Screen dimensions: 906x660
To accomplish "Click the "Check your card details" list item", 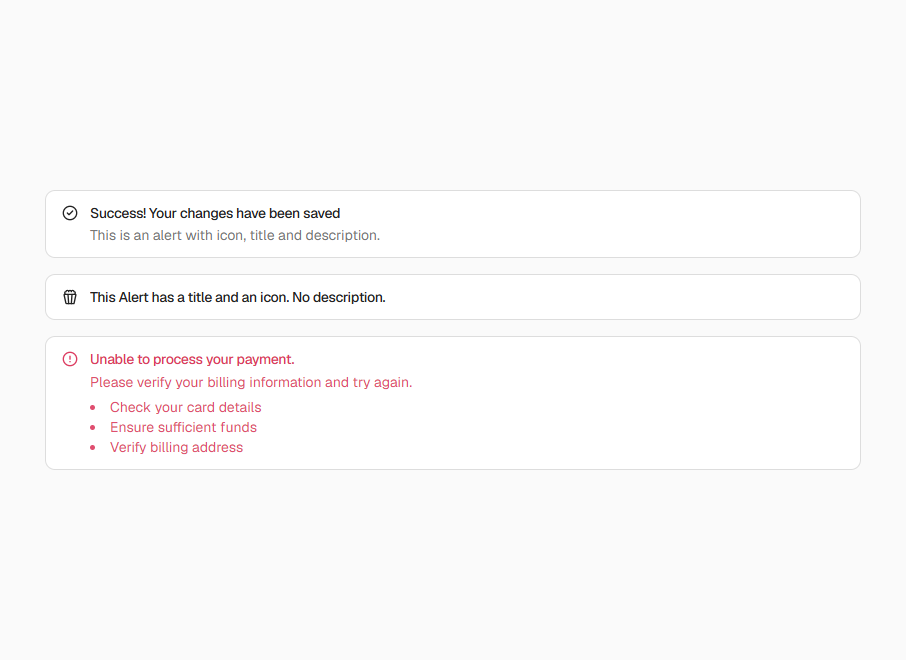I will 185,407.
